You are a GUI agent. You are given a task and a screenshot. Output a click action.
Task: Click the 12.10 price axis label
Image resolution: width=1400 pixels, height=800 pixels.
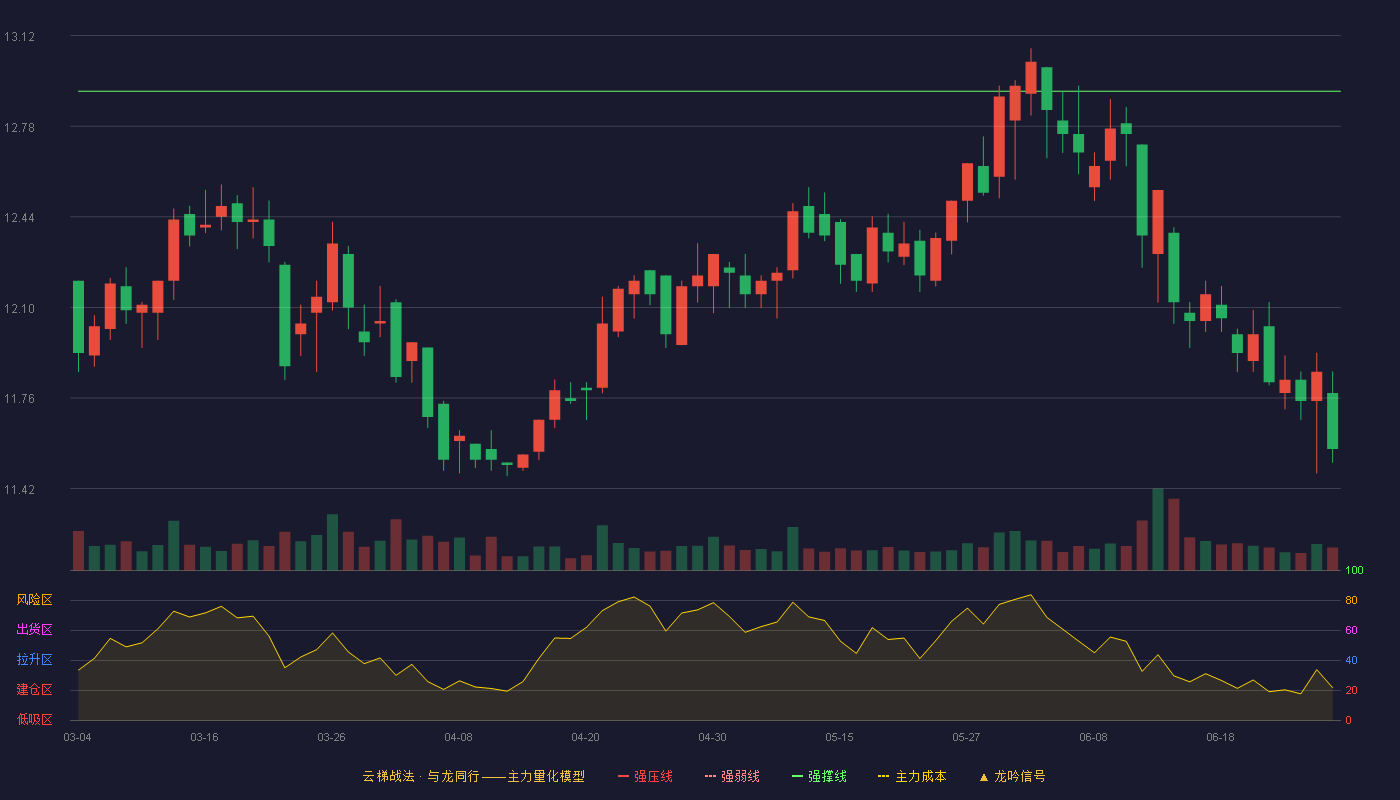pos(19,308)
